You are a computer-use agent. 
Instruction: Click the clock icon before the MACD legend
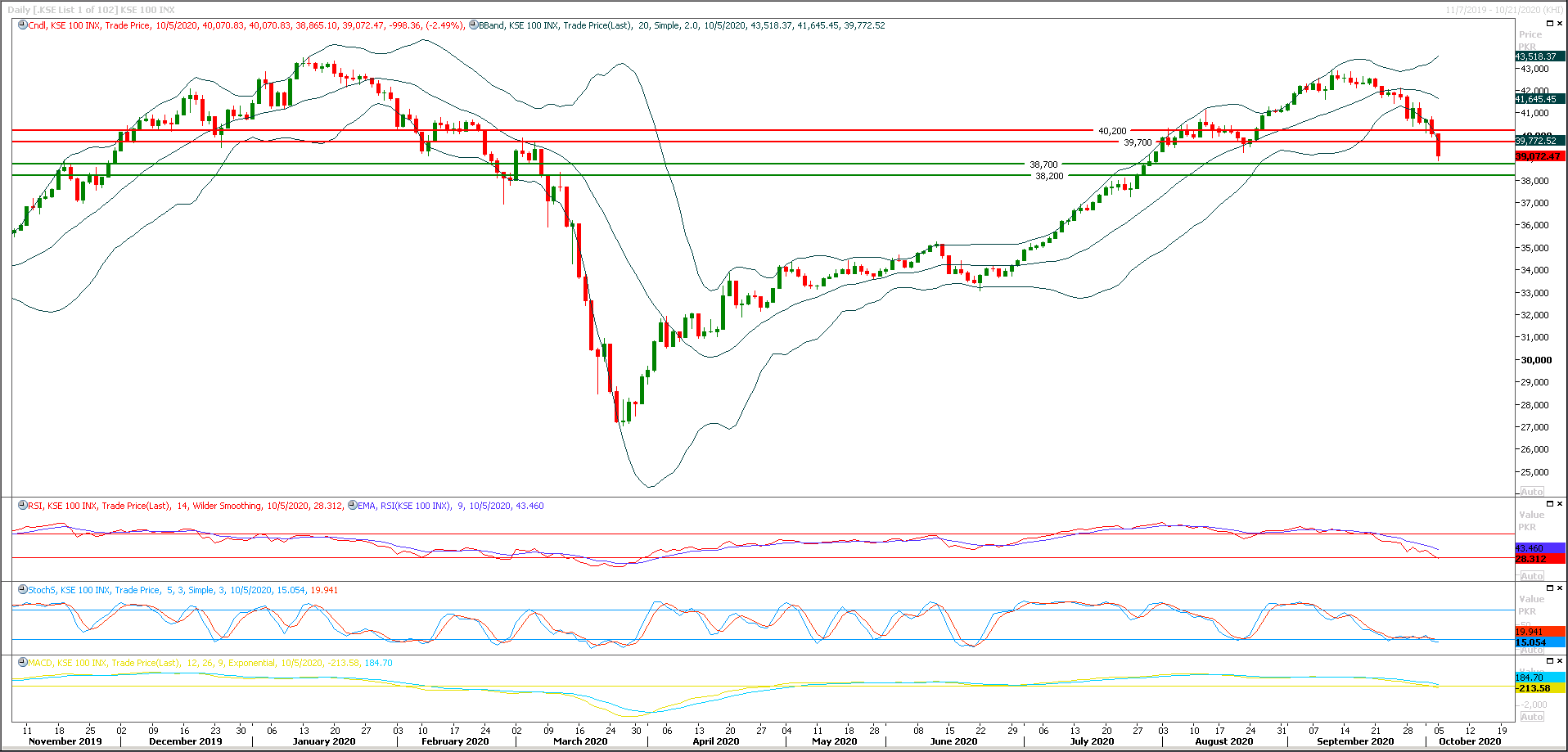23,663
